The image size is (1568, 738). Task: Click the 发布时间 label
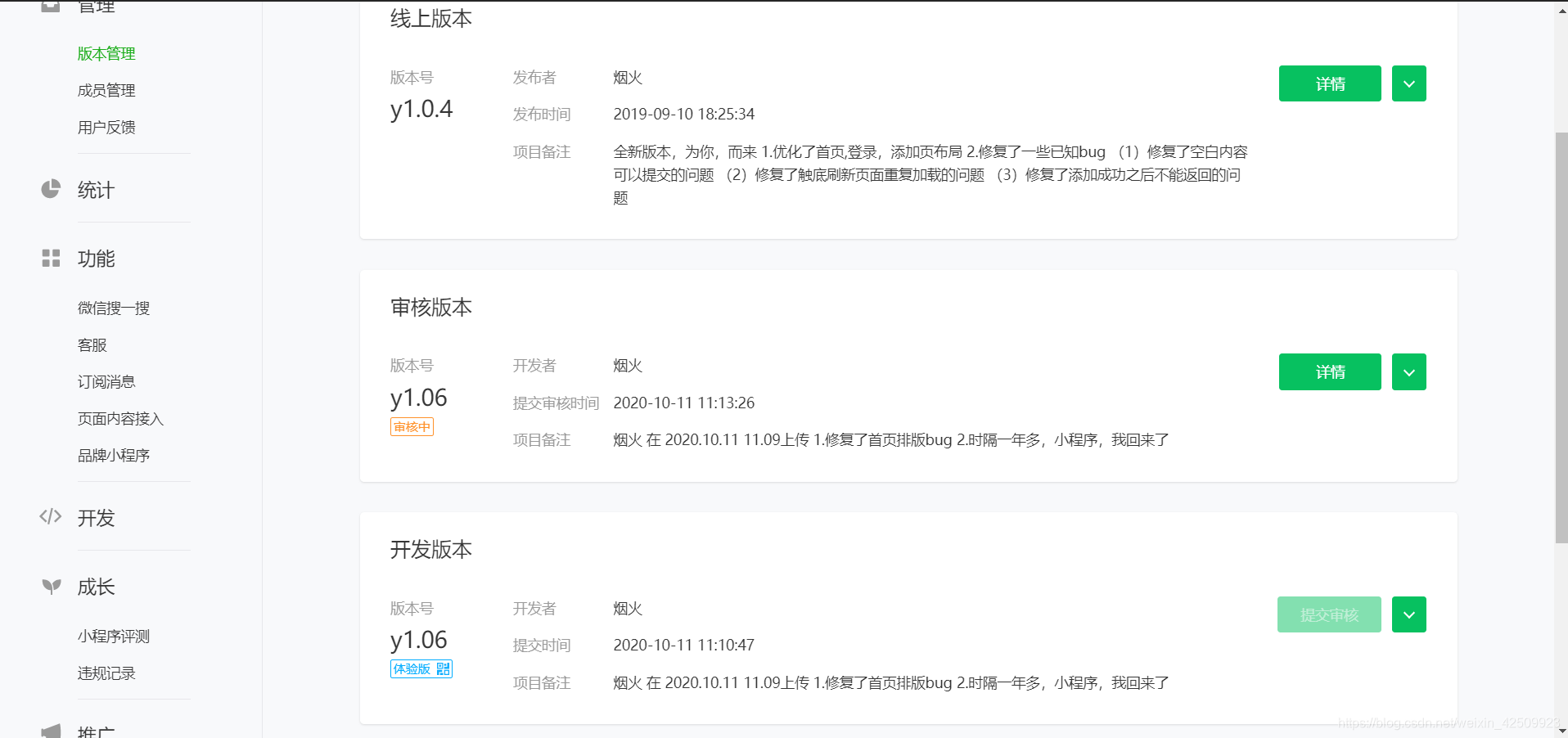click(542, 114)
